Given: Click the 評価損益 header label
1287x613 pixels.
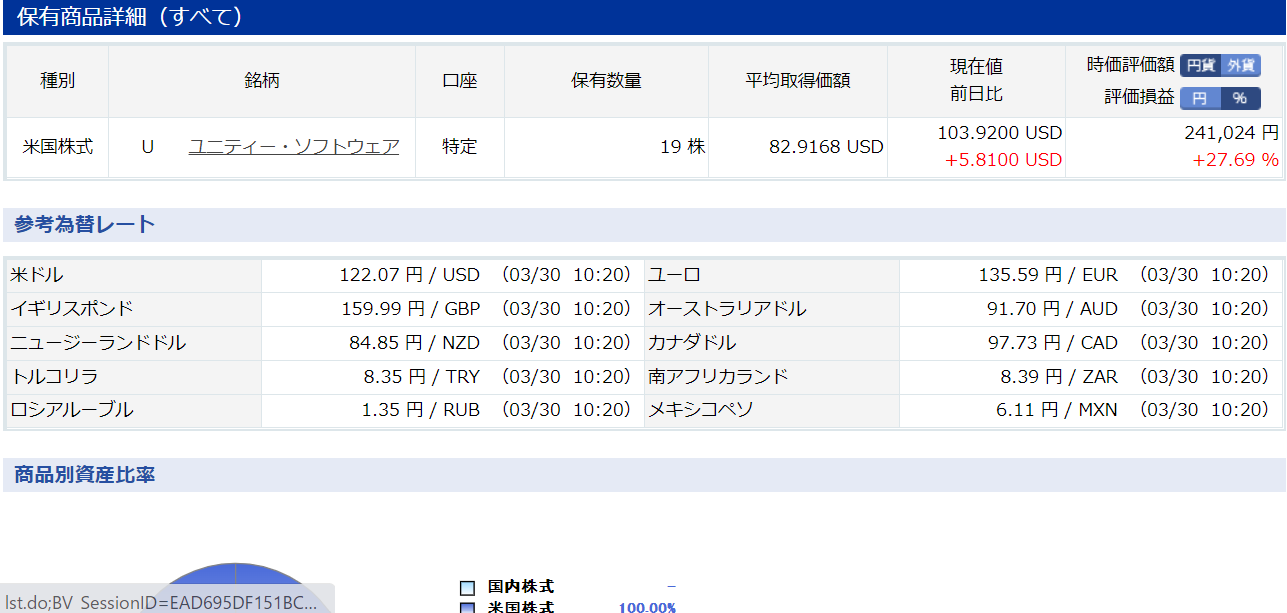Looking at the screenshot, I should [1140, 98].
